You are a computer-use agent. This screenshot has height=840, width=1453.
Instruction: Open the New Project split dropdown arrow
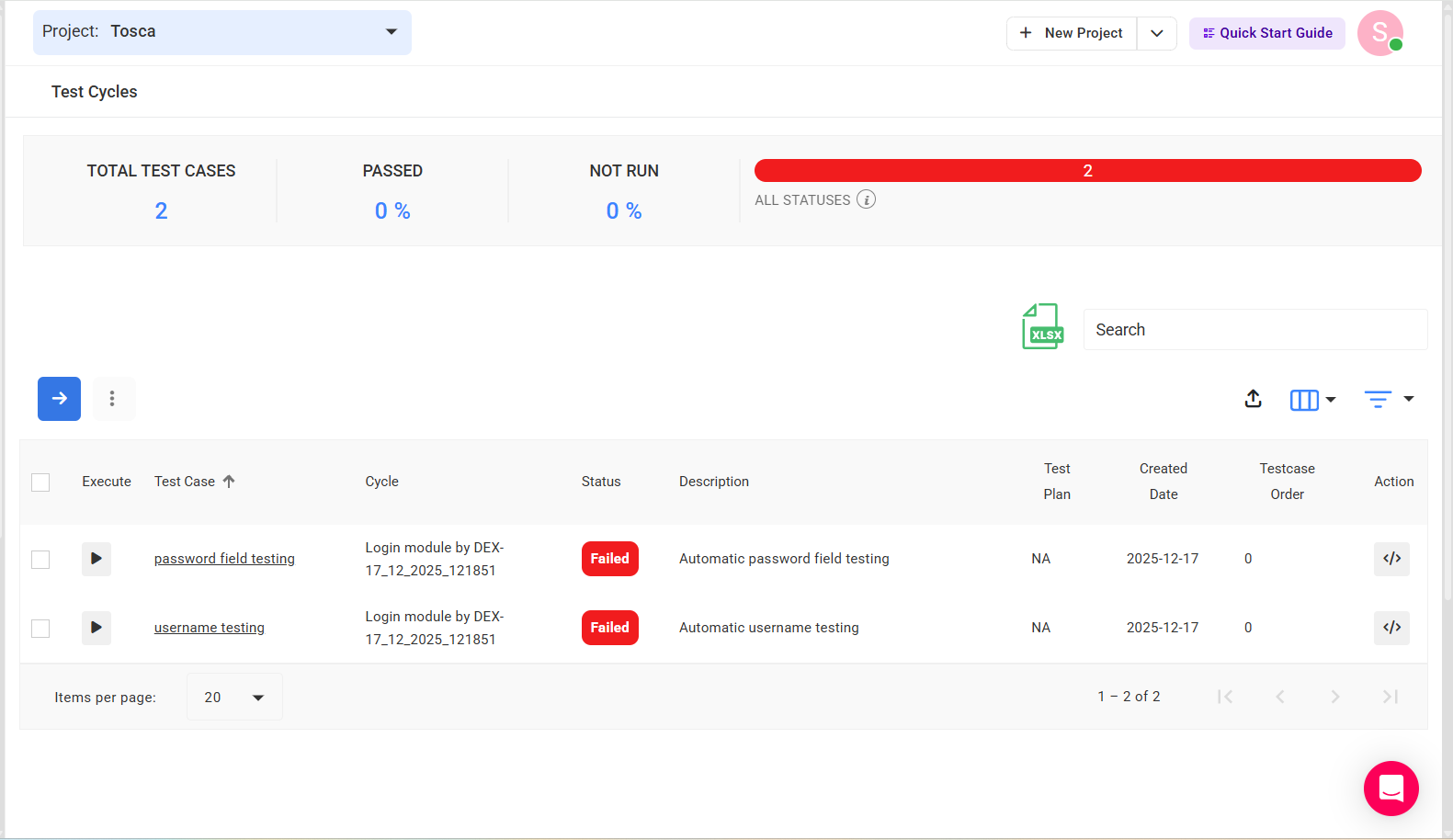tap(1157, 33)
